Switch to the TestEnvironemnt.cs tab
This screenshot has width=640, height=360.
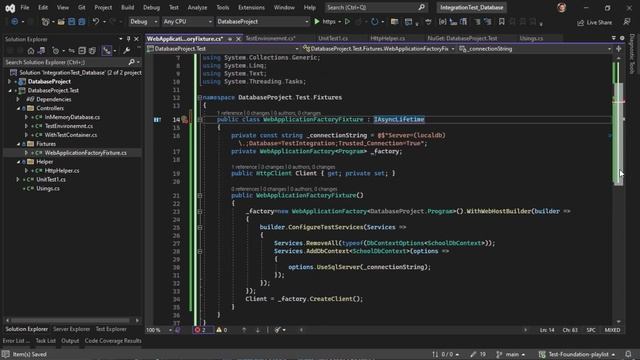pos(270,38)
